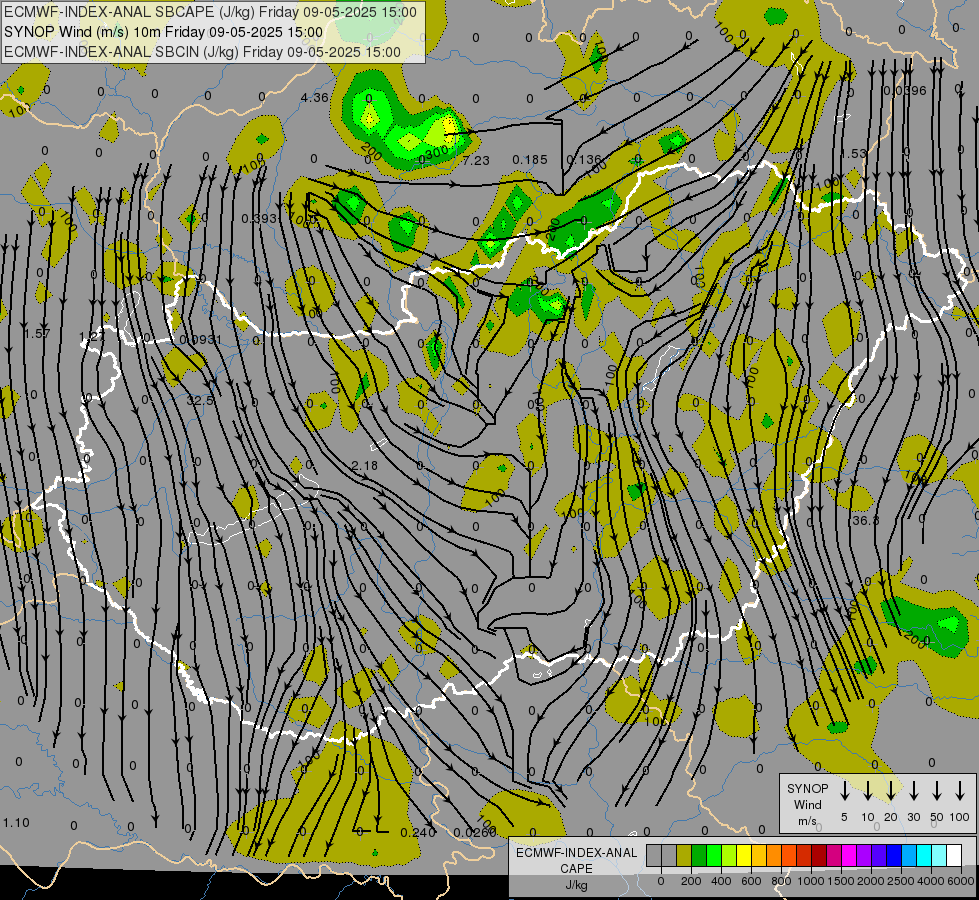Pick the white 6000 J/kg swatch
The image size is (979, 900).
[954, 855]
